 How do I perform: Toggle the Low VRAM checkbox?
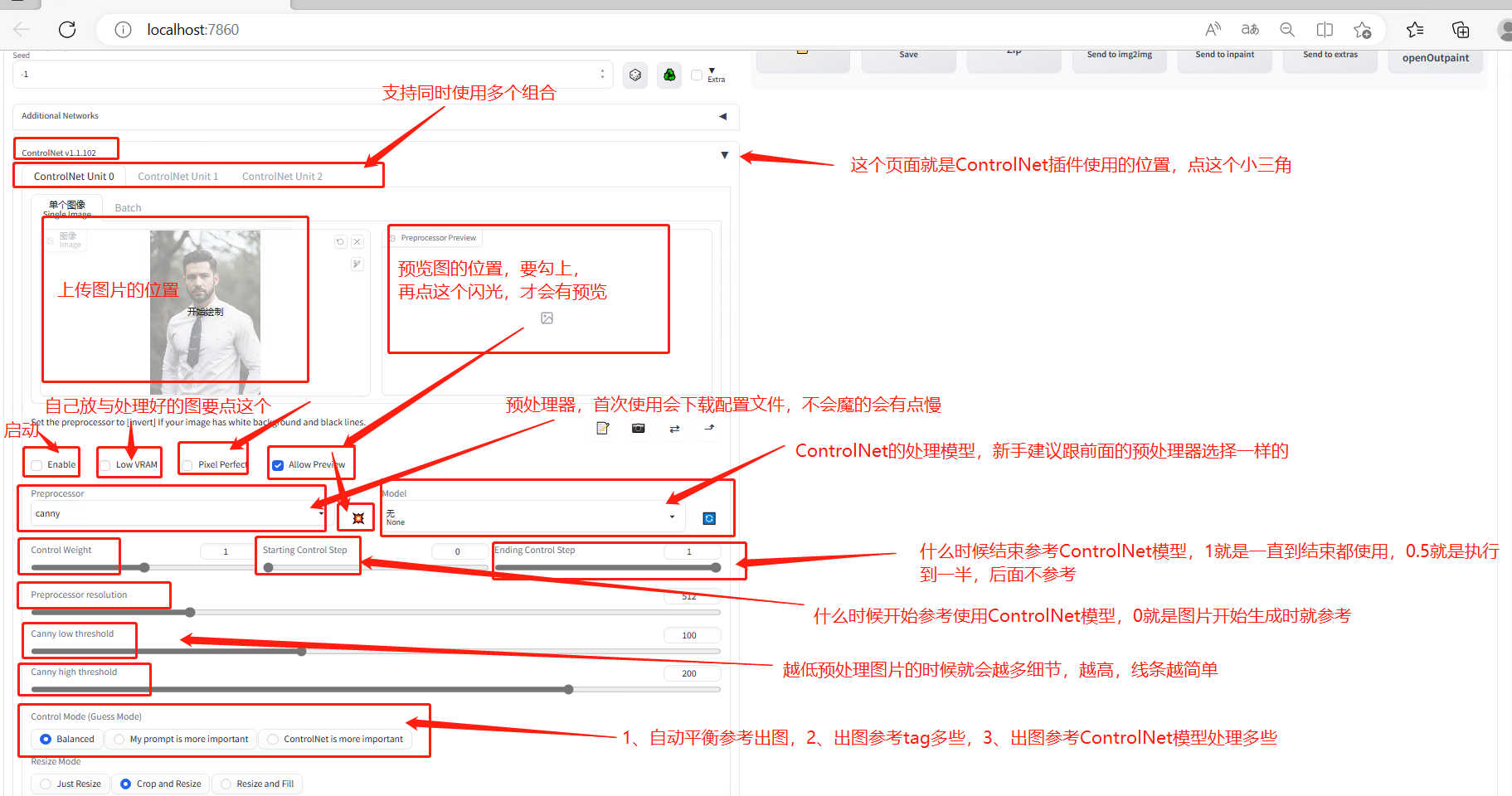[105, 465]
